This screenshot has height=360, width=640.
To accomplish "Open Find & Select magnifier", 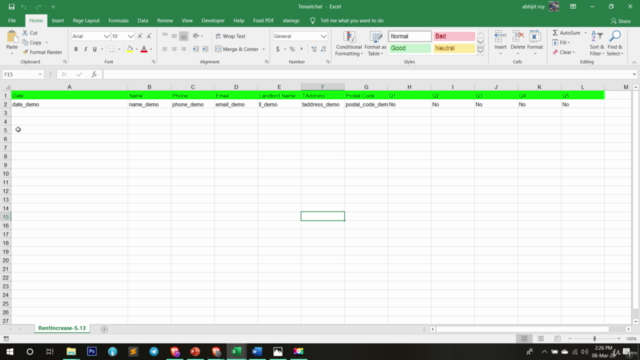I will click(615, 43).
